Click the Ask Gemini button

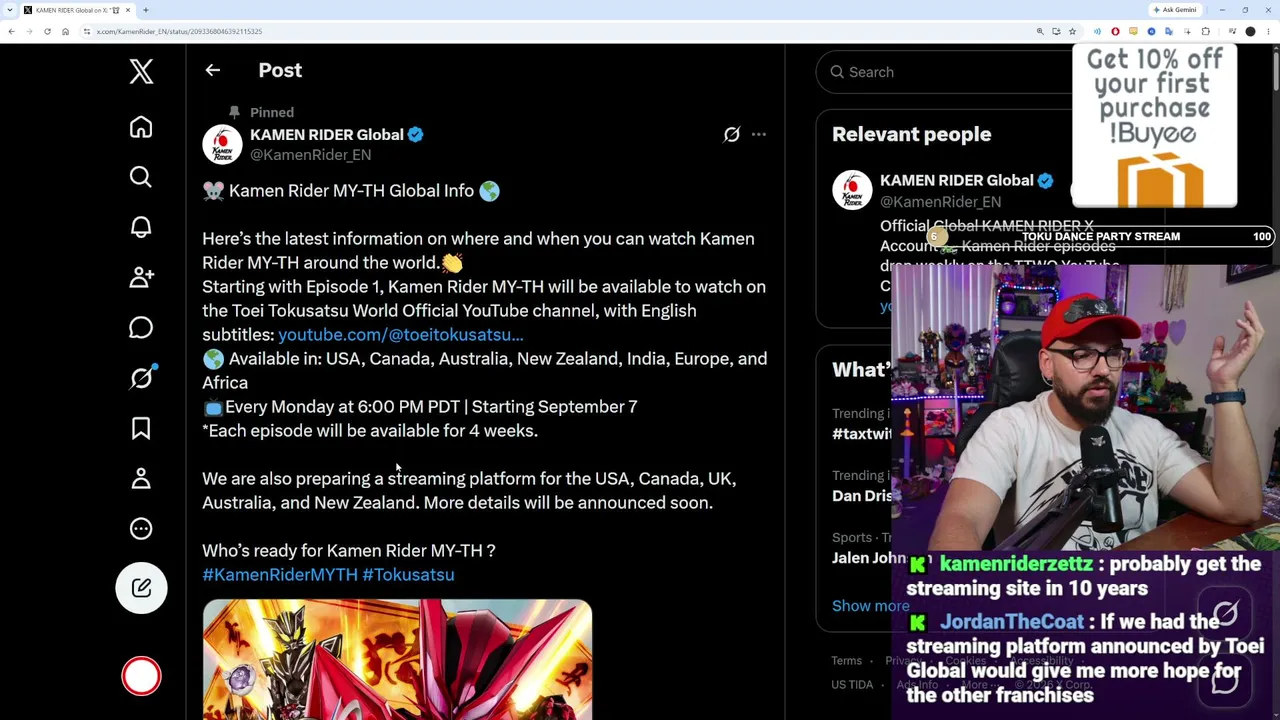1175,10
